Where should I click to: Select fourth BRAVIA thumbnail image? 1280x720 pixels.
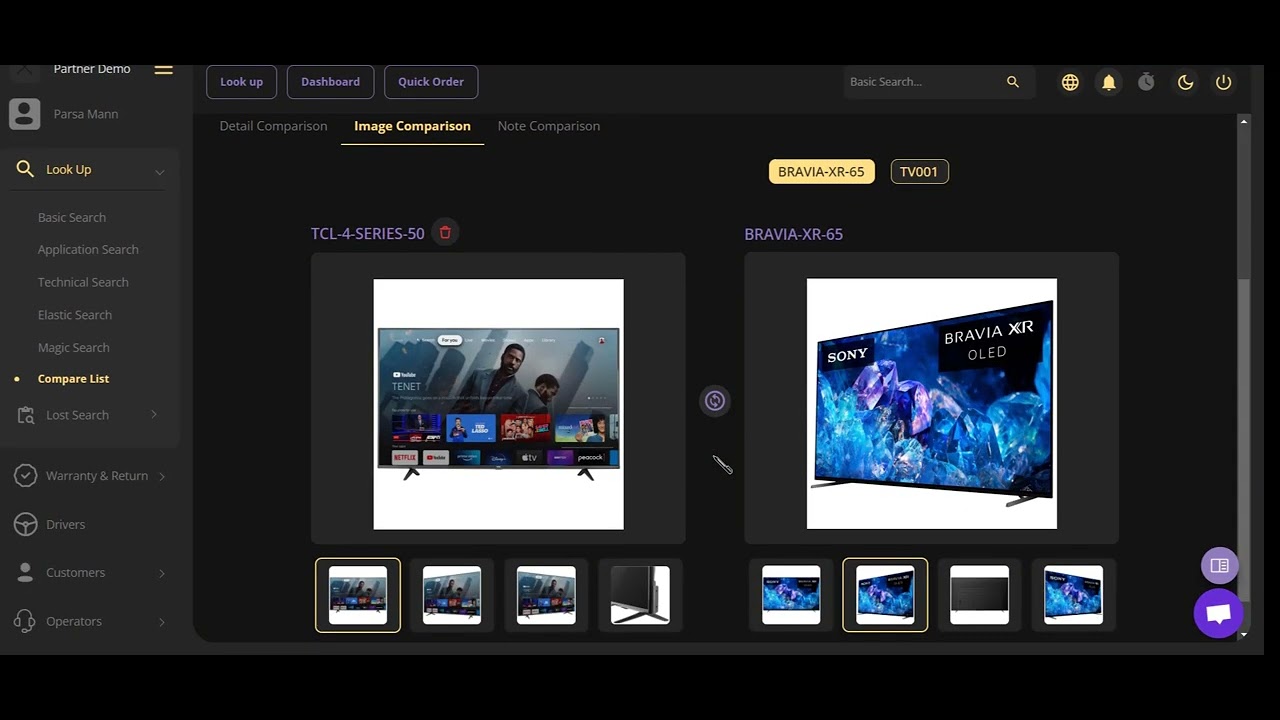point(1073,595)
